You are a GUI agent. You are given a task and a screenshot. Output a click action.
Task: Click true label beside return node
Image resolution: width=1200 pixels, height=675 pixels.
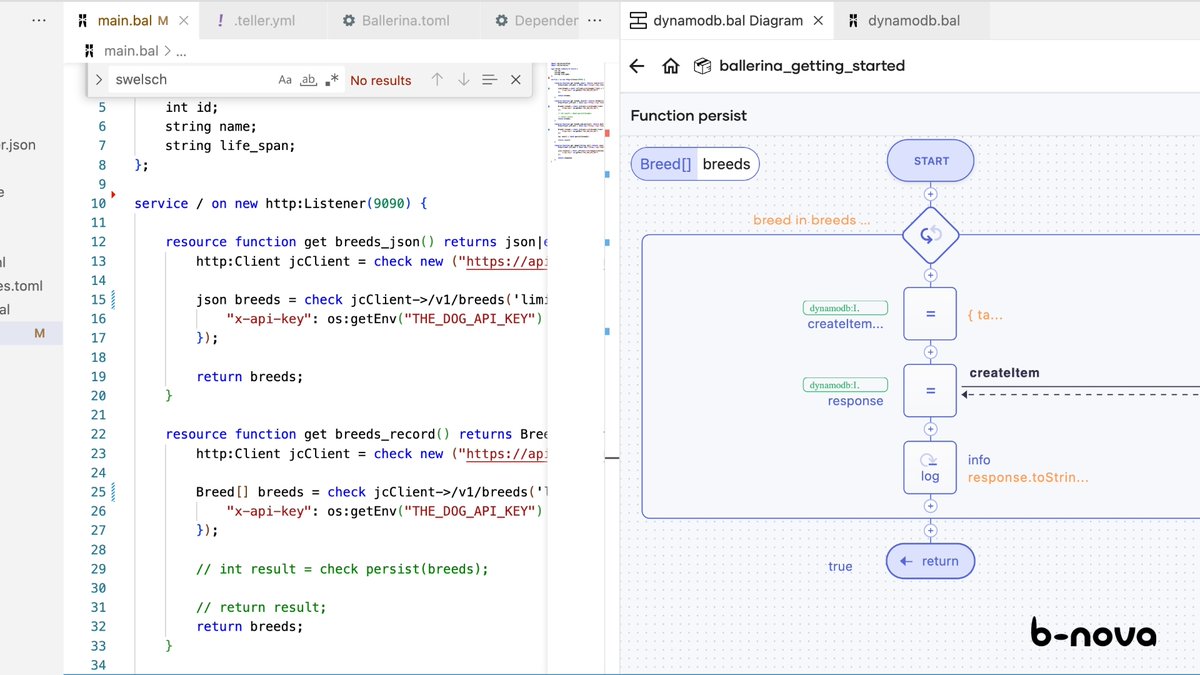[x=840, y=567]
